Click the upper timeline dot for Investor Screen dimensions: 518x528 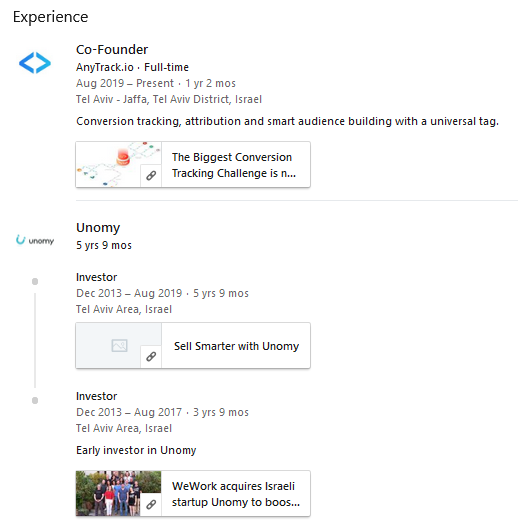35,281
